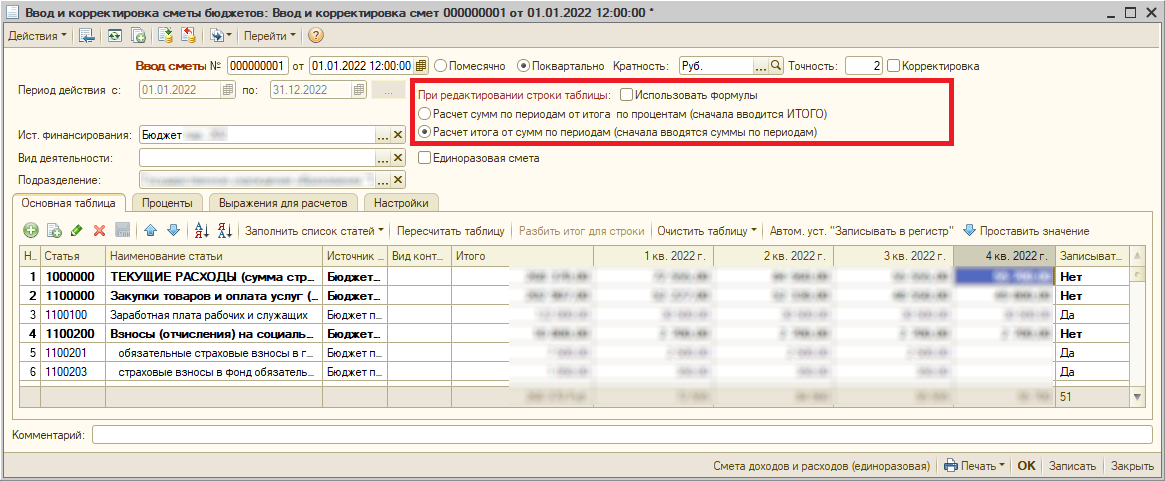Select the Помесячно radio button
The height and width of the screenshot is (481, 1165).
click(x=441, y=66)
